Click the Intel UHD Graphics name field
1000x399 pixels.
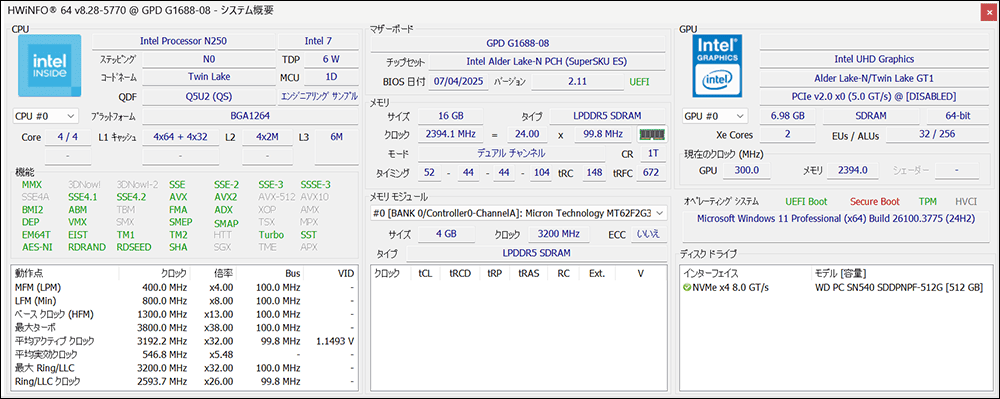pyautogui.click(x=874, y=59)
